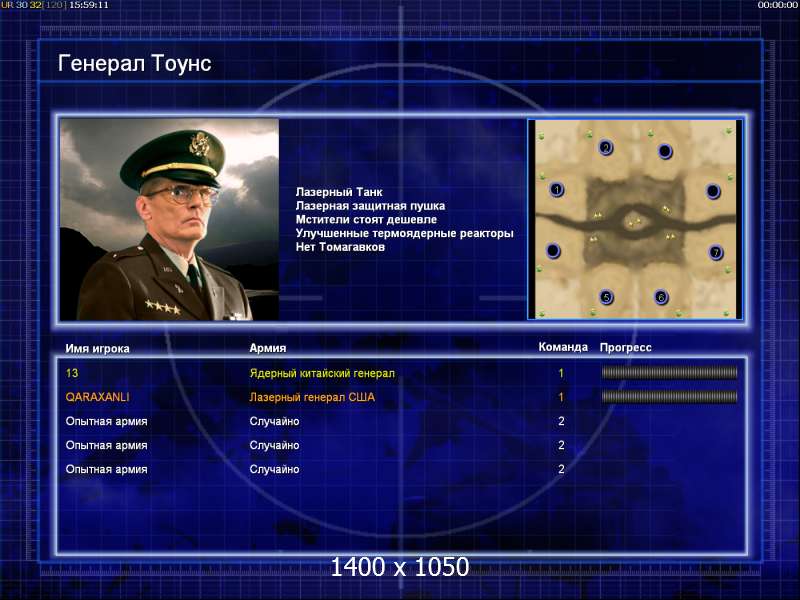The height and width of the screenshot is (600, 800).
Task: Click the unnumbered start marker beside position 2
Action: [x=665, y=151]
